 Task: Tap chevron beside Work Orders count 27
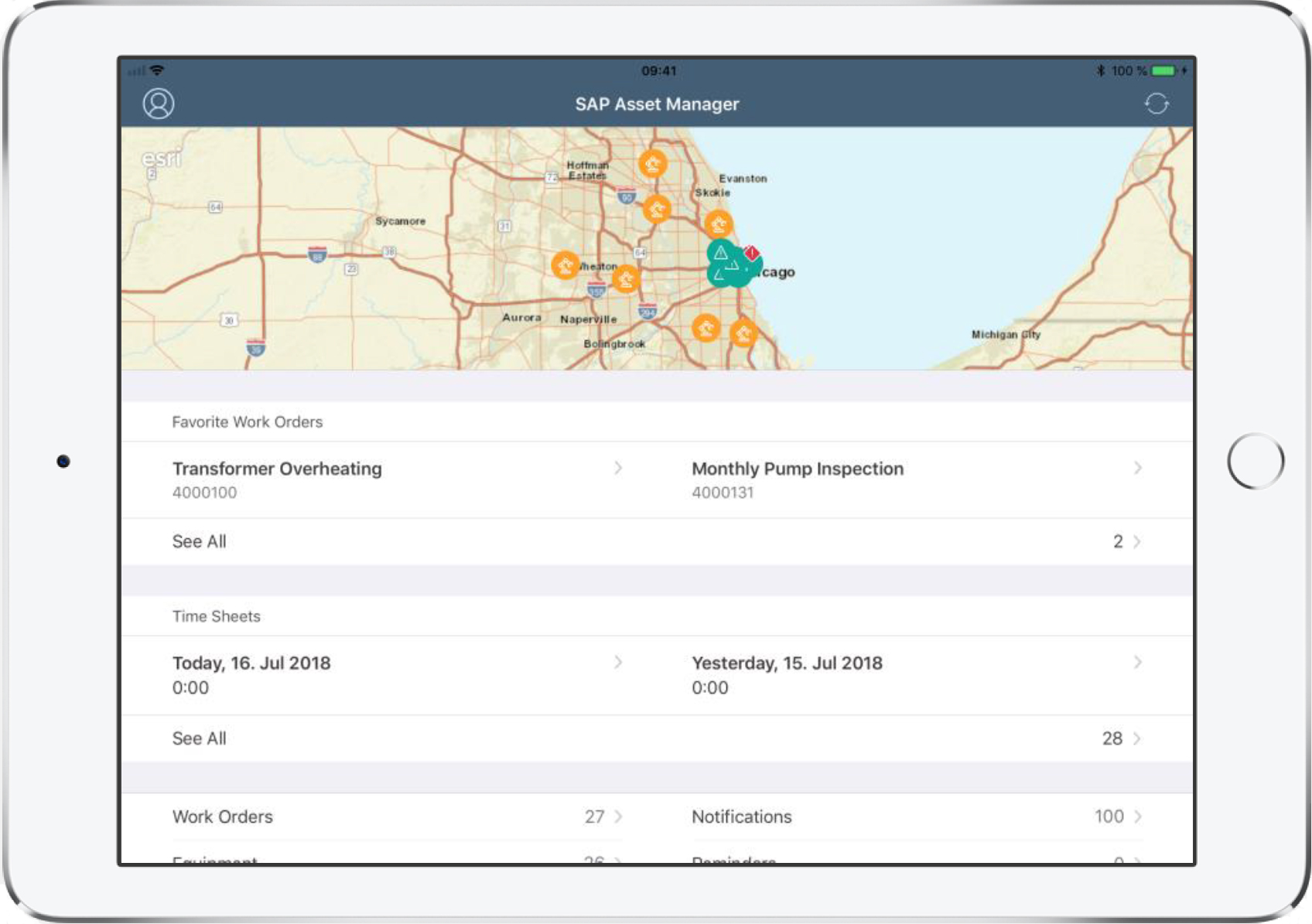[618, 817]
